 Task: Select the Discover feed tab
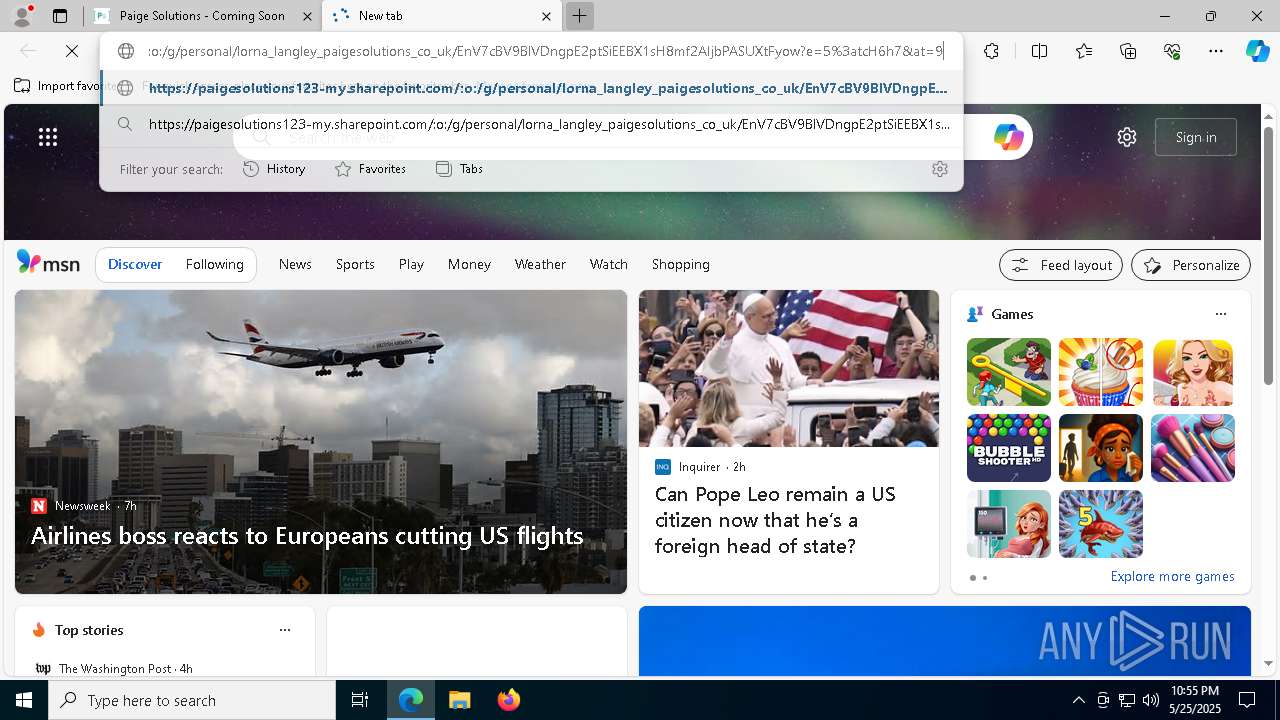(135, 264)
